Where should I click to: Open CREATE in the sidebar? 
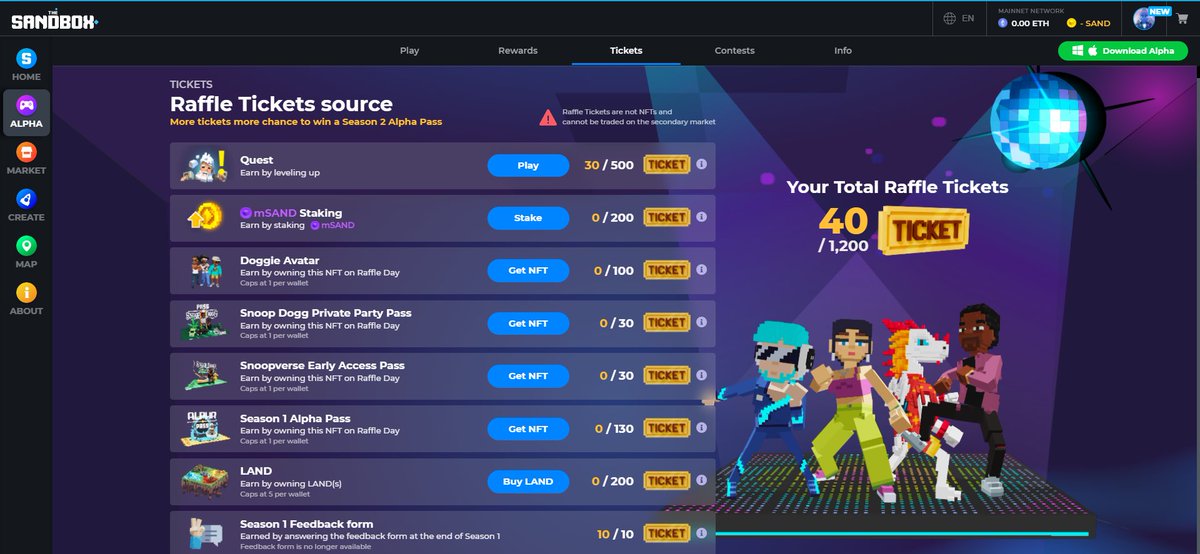(26, 207)
